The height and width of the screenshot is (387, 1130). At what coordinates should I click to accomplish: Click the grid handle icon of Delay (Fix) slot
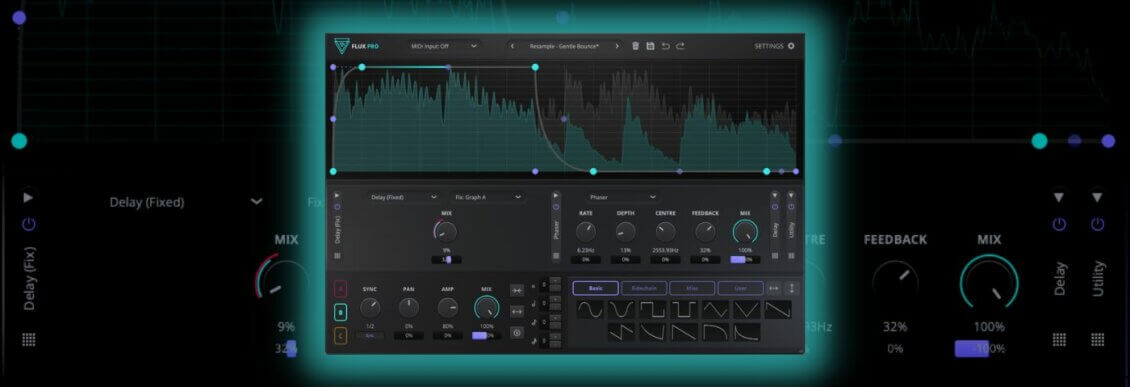coord(337,255)
